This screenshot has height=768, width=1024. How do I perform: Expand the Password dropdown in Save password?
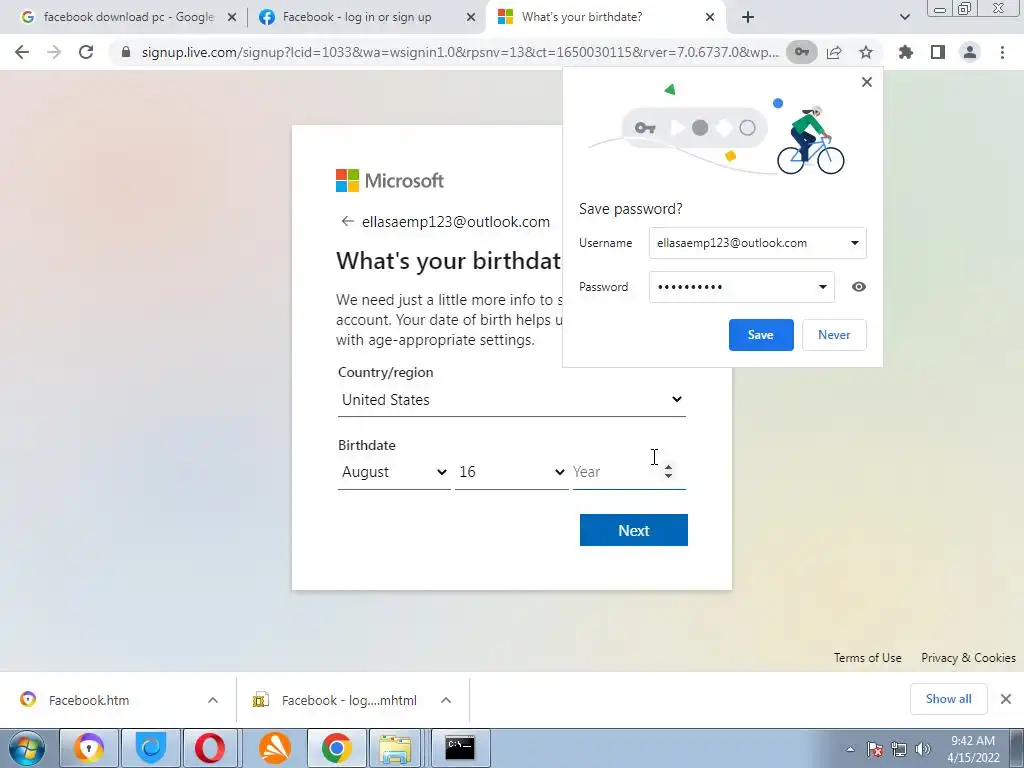click(822, 287)
